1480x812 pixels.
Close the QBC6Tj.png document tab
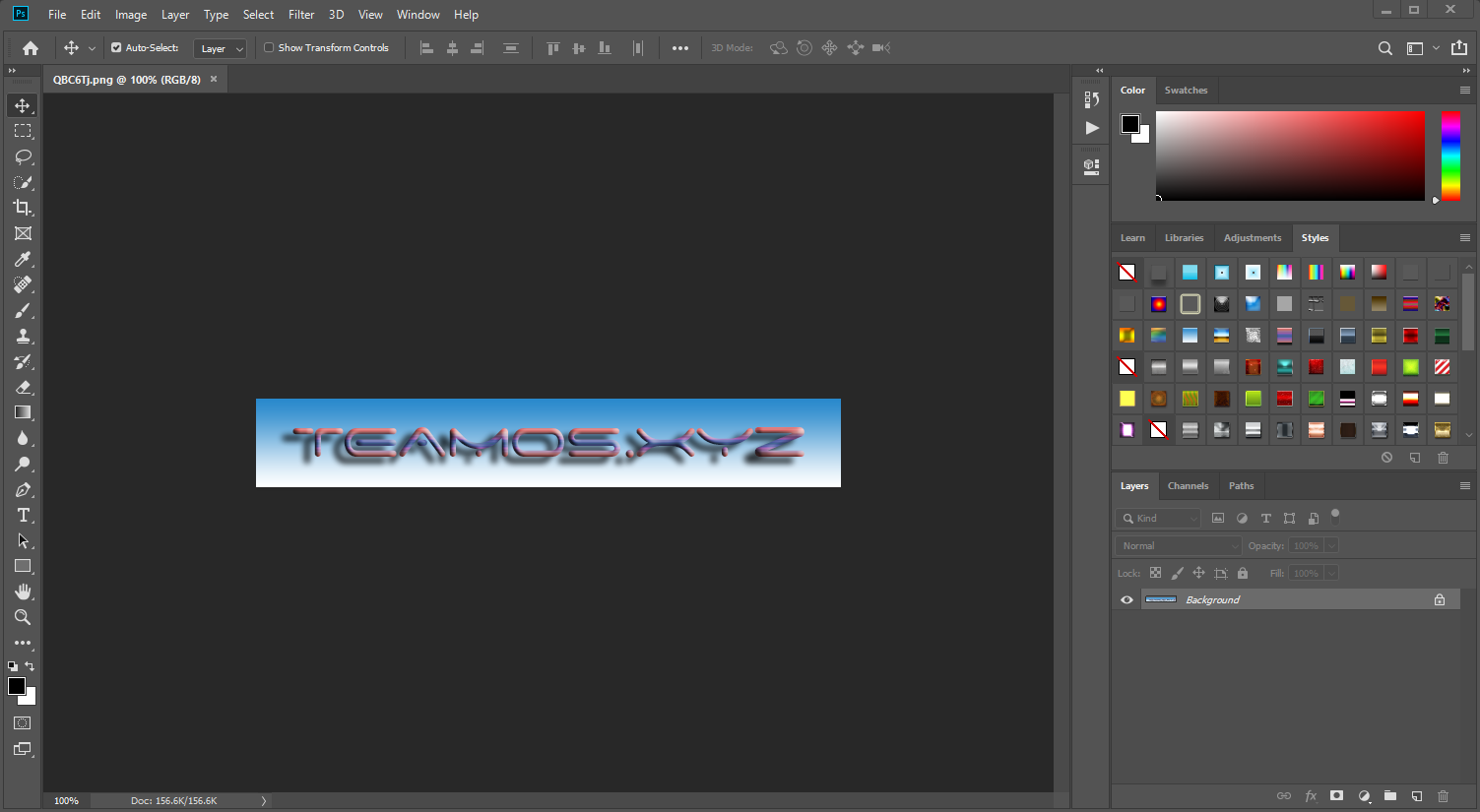point(214,79)
